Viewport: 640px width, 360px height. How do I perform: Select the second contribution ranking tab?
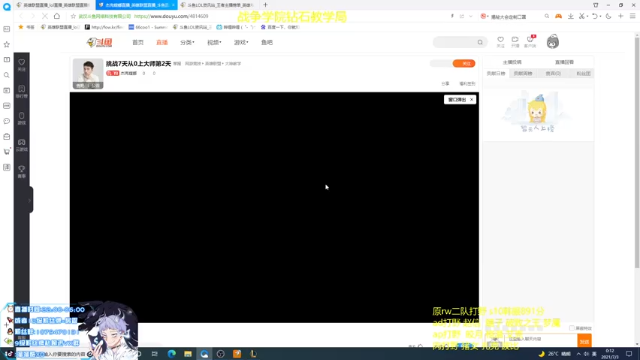click(523, 73)
